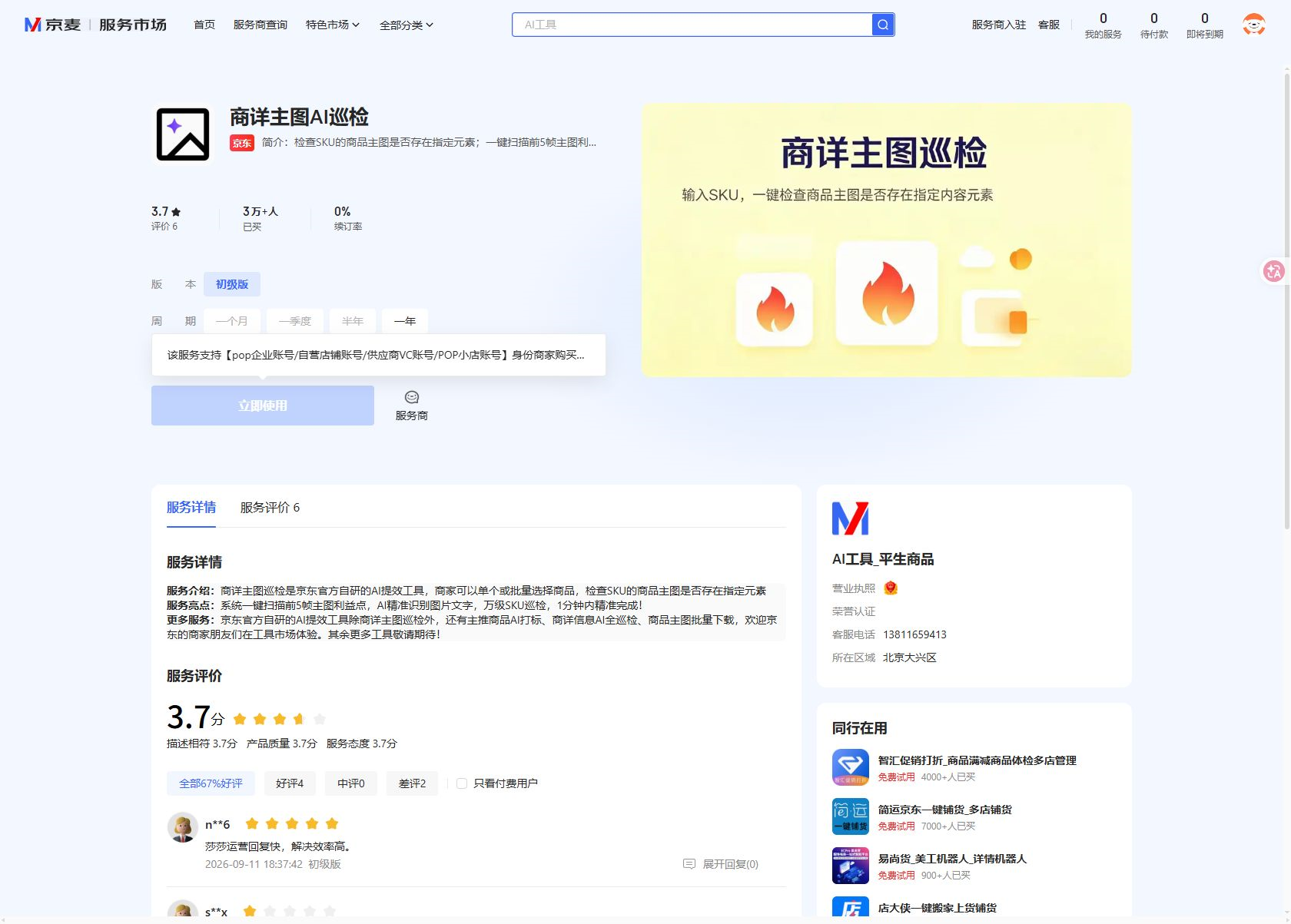Screen dimensions: 1291x924
Task: Click AI工具_平生商品 provider name
Action: click(x=883, y=559)
